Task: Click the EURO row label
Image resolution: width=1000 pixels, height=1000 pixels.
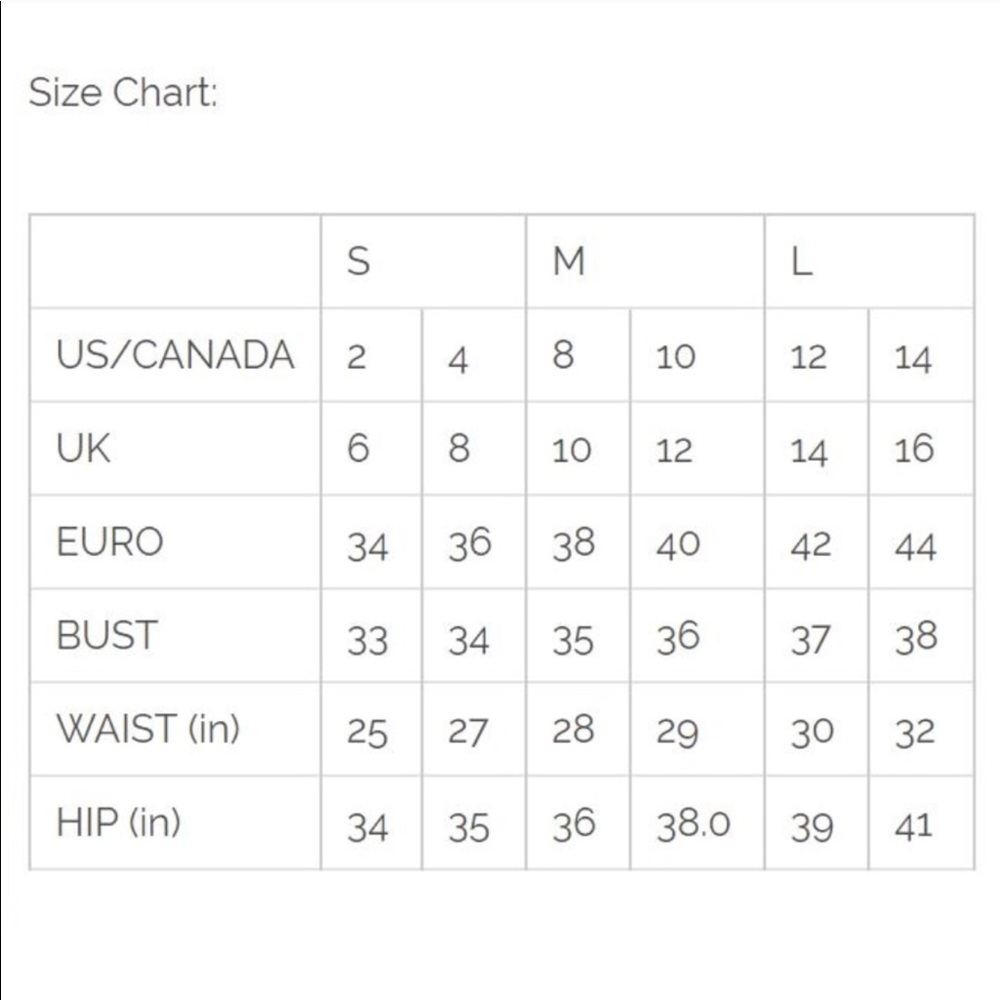Action: coord(109,542)
